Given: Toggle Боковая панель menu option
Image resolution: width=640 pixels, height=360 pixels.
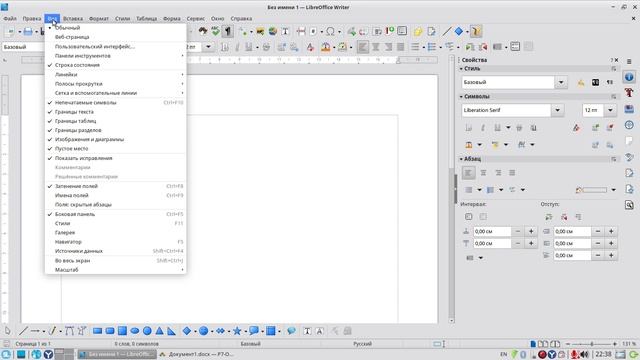Looking at the screenshot, I should (x=116, y=214).
